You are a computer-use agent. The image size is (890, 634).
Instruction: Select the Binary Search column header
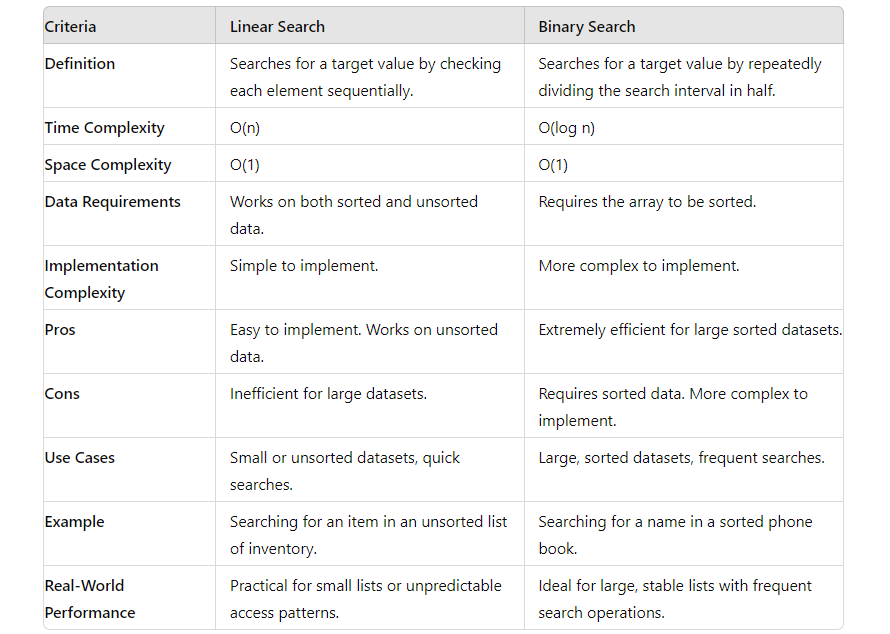pos(586,27)
